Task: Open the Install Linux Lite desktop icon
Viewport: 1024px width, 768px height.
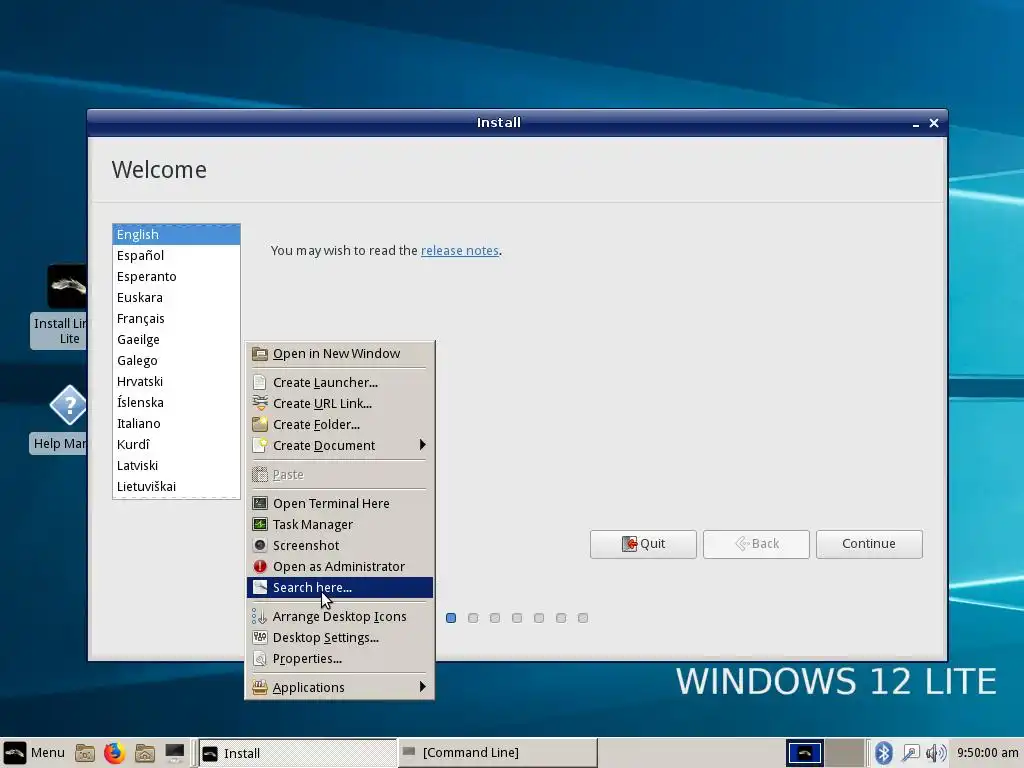Action: [x=59, y=306]
